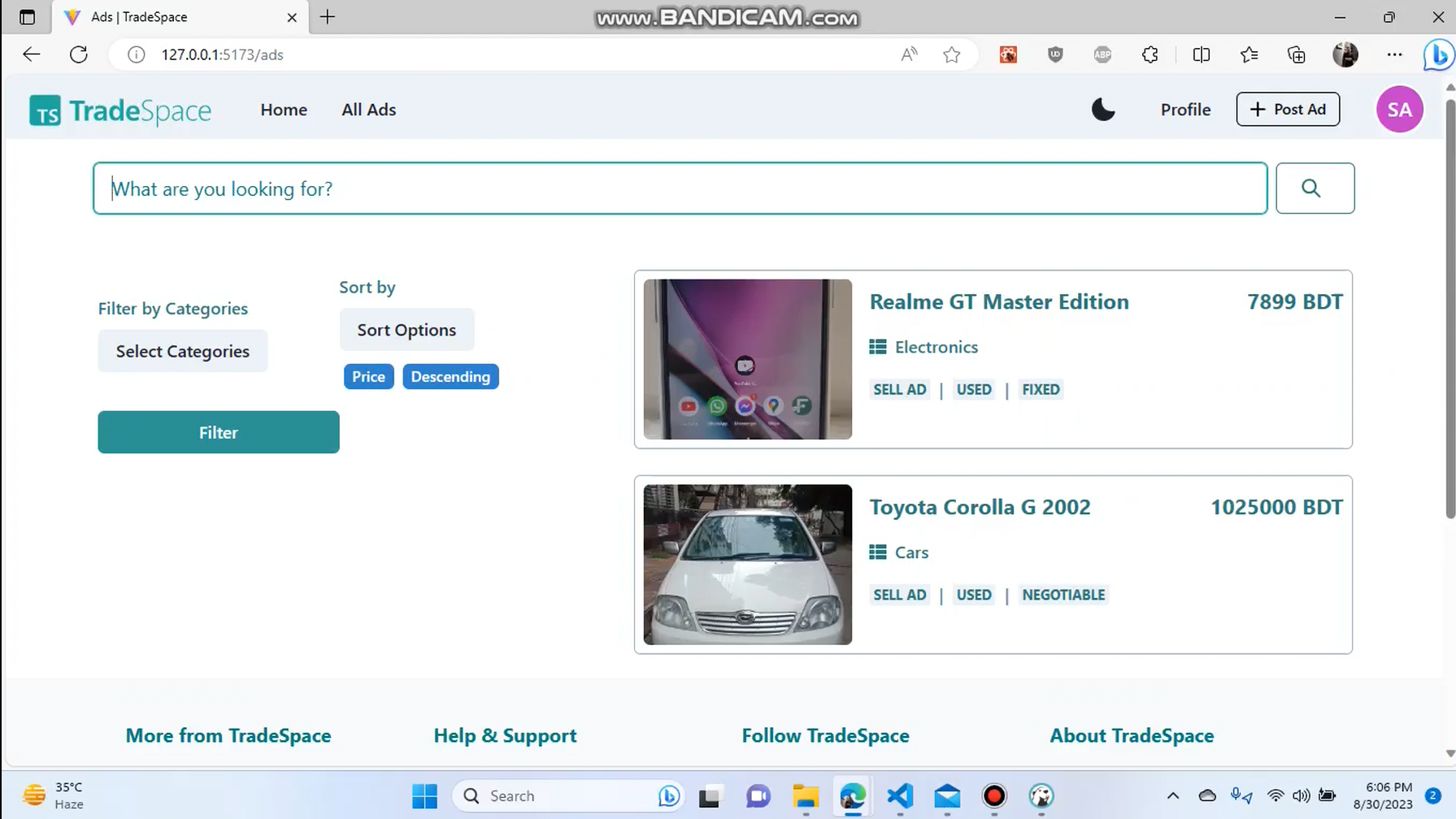Open Mail app from taskbar
Viewport: 1456px width, 819px height.
[x=947, y=796]
